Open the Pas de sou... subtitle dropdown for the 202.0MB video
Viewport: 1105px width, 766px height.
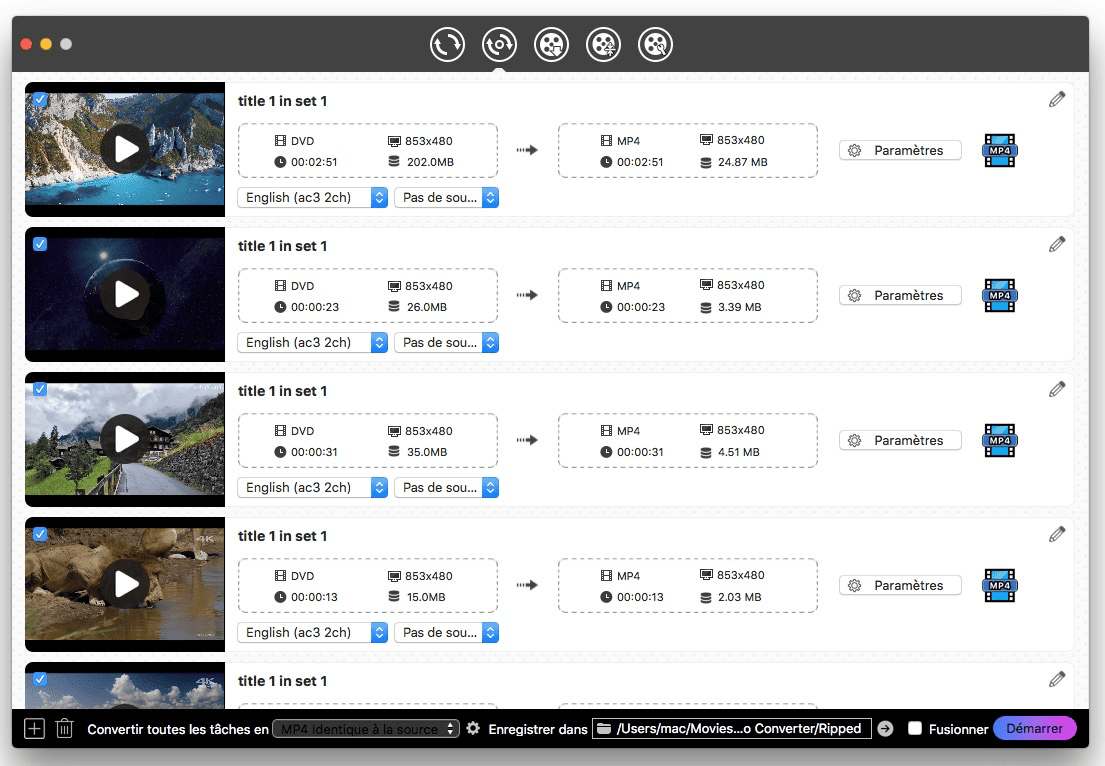[446, 197]
